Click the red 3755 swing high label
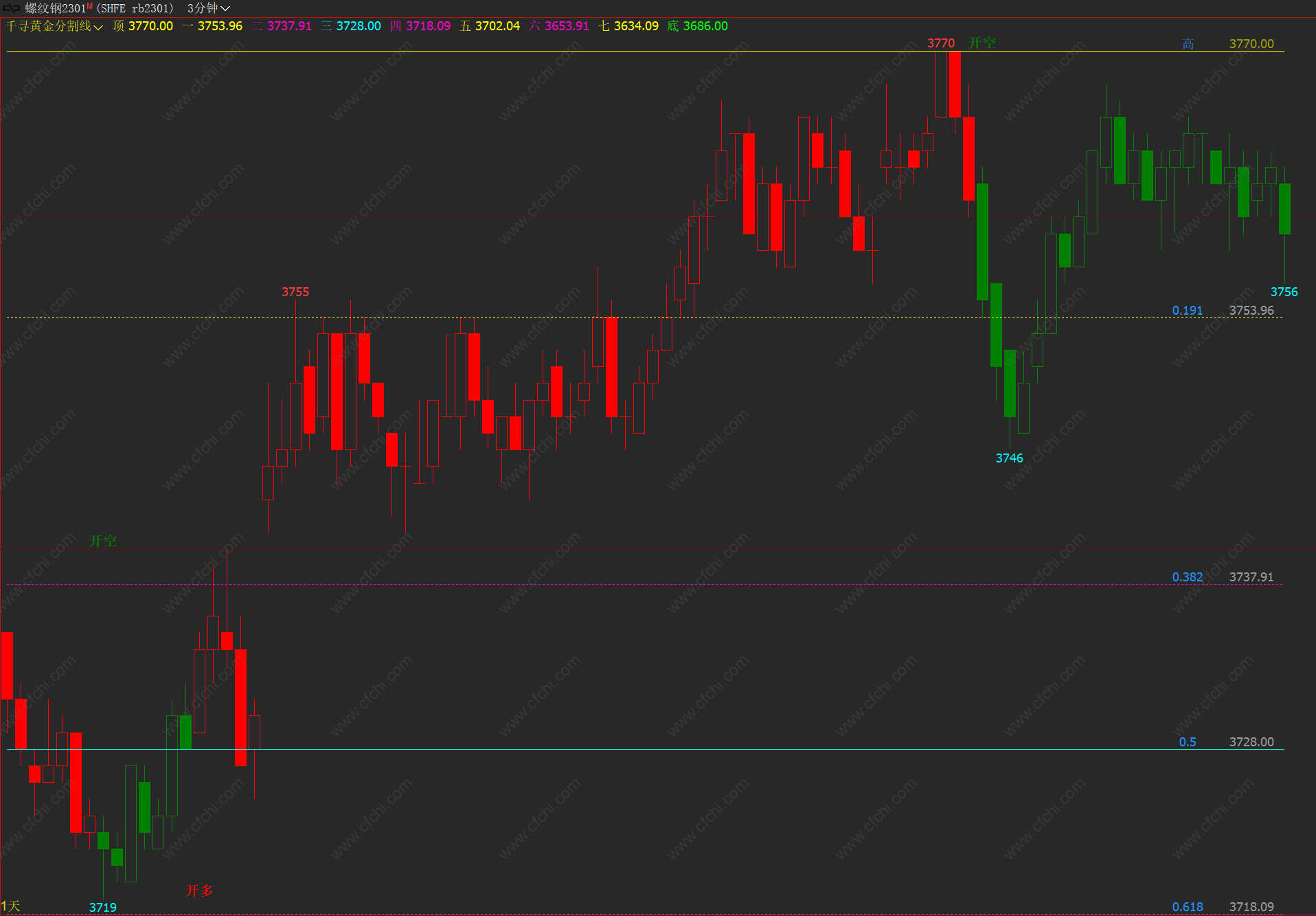The image size is (1316, 916). [x=295, y=292]
